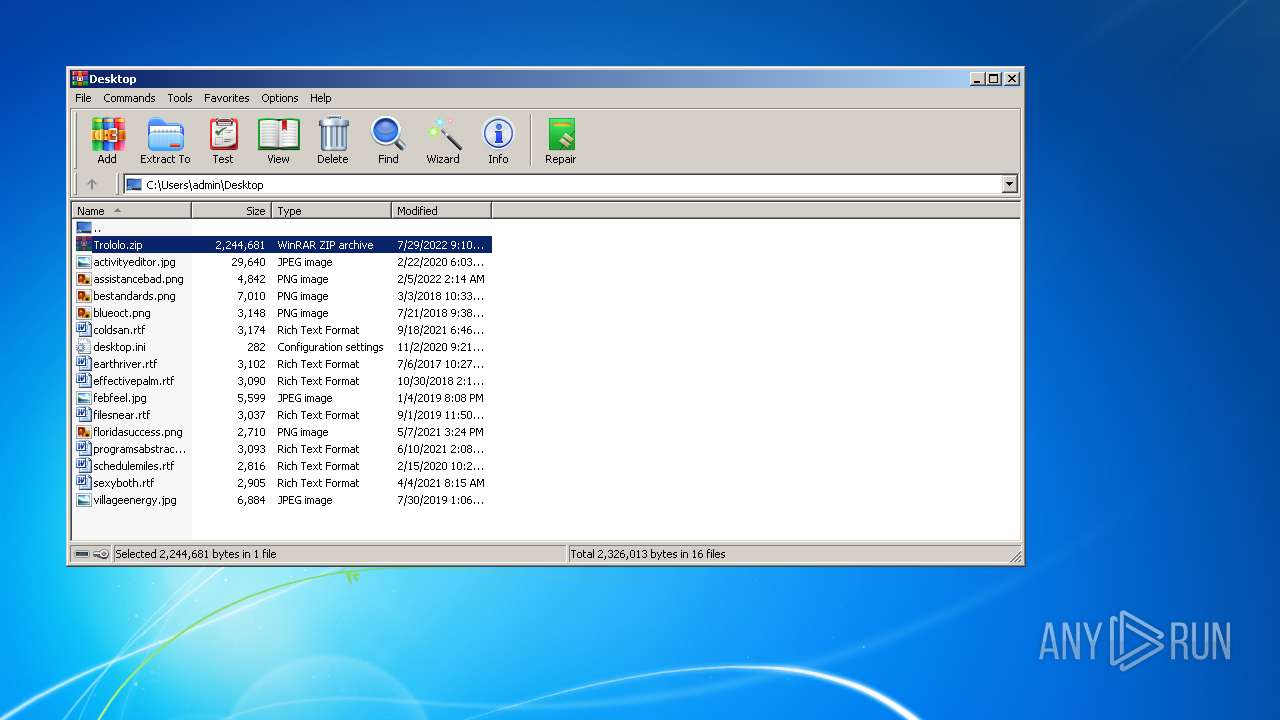
Task: Minimize the Desktop WinRAR window
Action: coord(977,78)
